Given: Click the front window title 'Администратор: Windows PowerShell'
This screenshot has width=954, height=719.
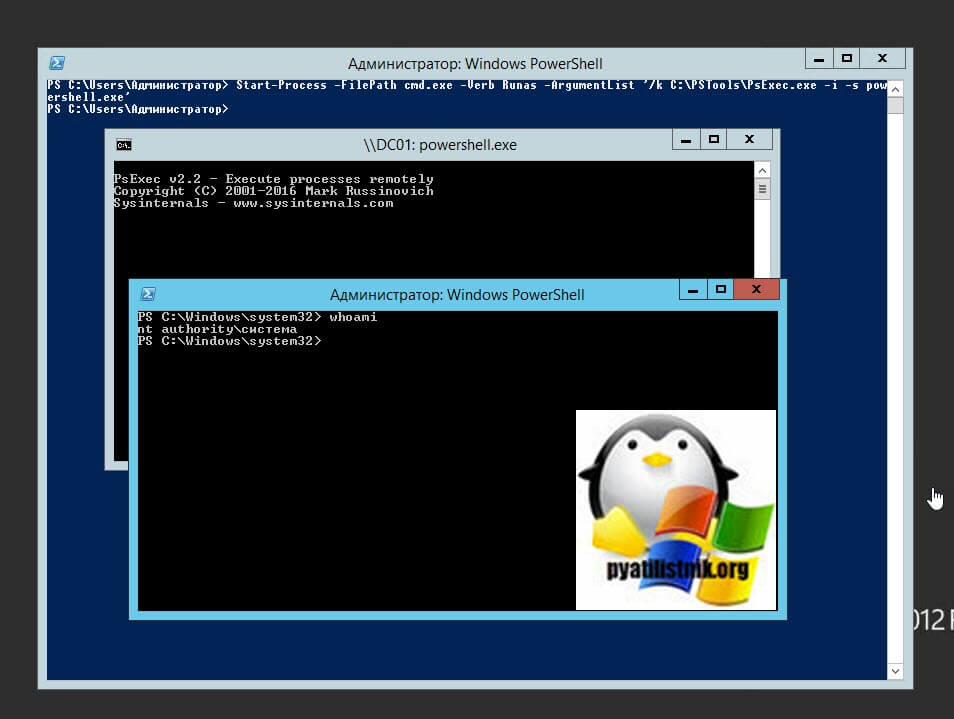Looking at the screenshot, I should pos(457,295).
